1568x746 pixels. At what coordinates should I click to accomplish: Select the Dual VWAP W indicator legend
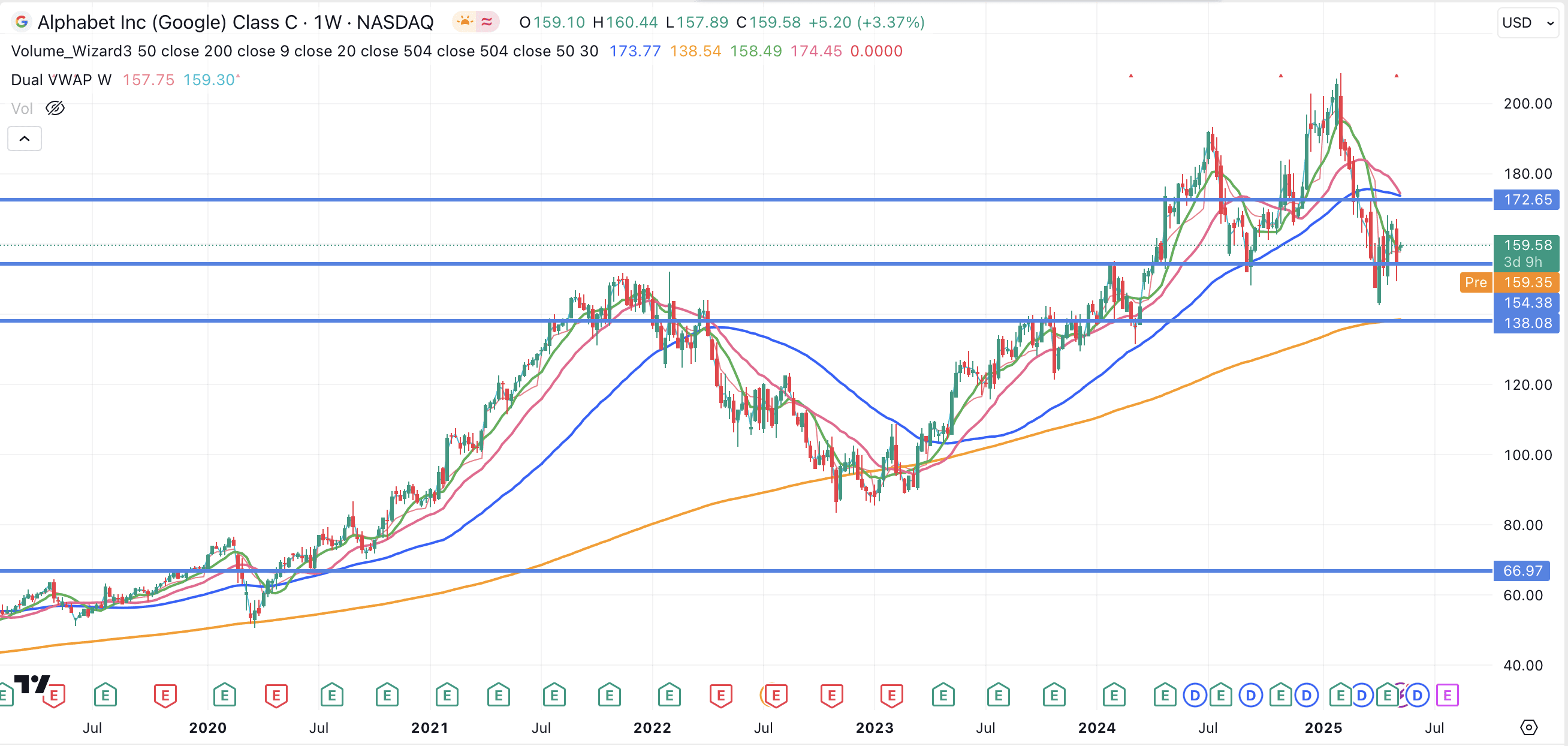61,80
